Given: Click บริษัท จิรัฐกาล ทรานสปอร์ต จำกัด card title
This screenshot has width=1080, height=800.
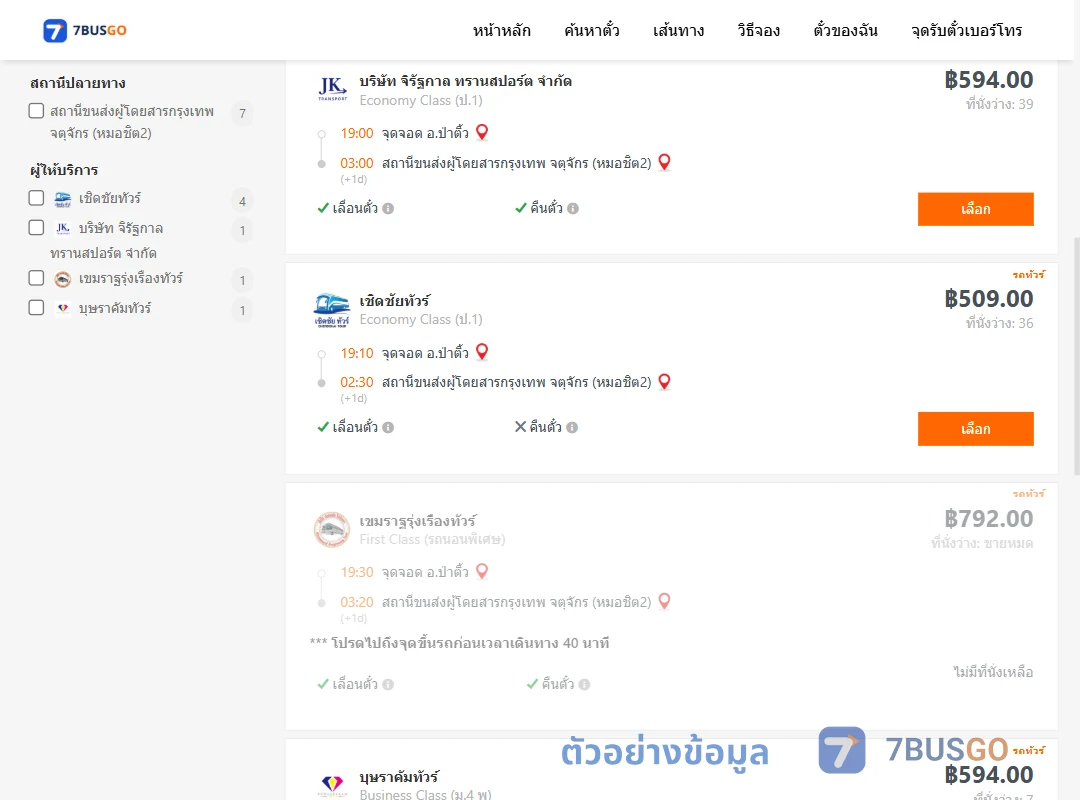Looking at the screenshot, I should (x=466, y=81).
